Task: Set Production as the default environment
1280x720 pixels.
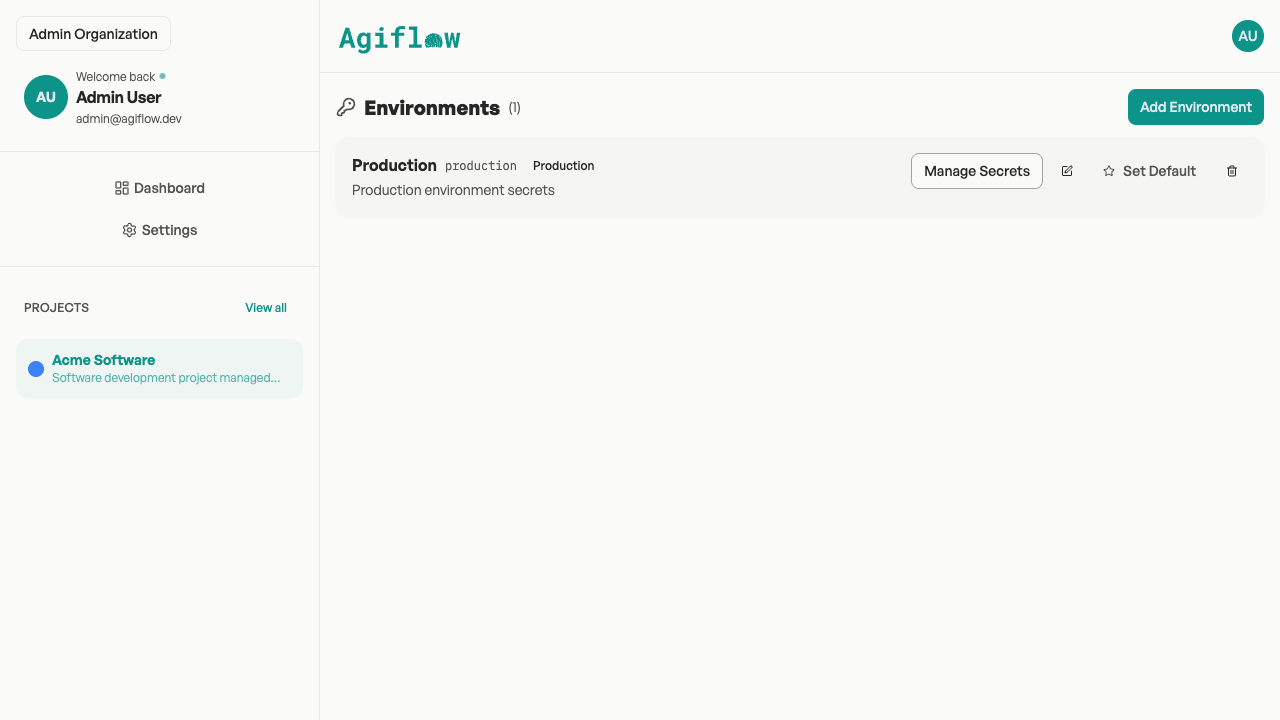Action: pos(1149,171)
